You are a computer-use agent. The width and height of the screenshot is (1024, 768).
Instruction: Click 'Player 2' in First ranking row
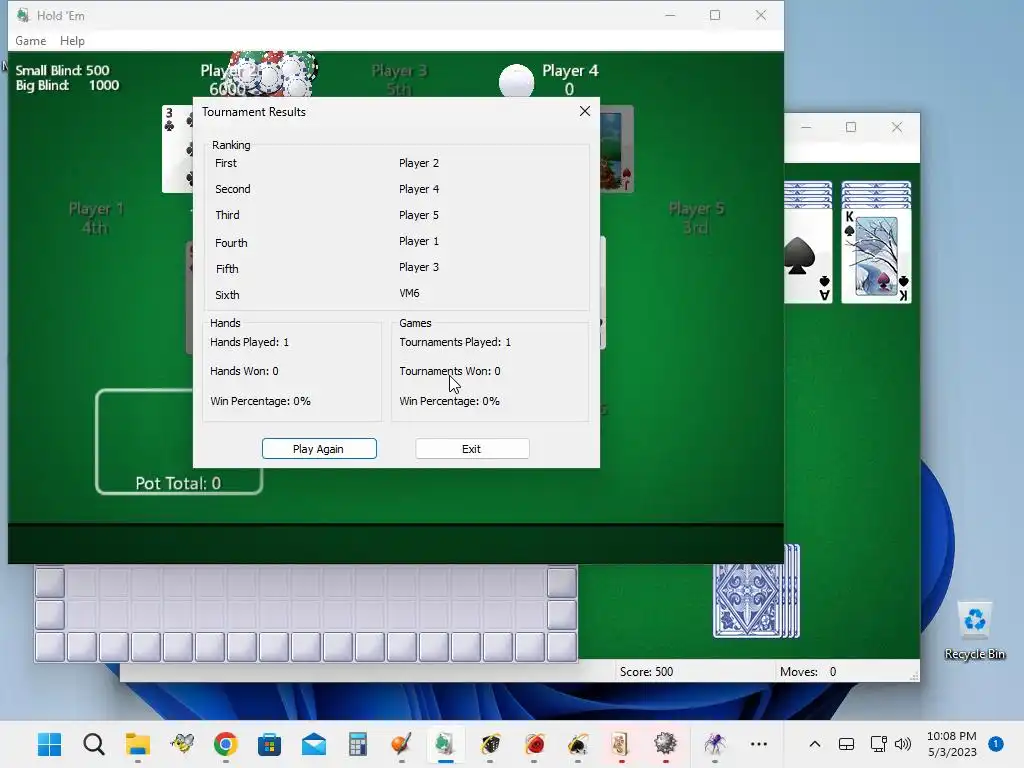coord(419,163)
